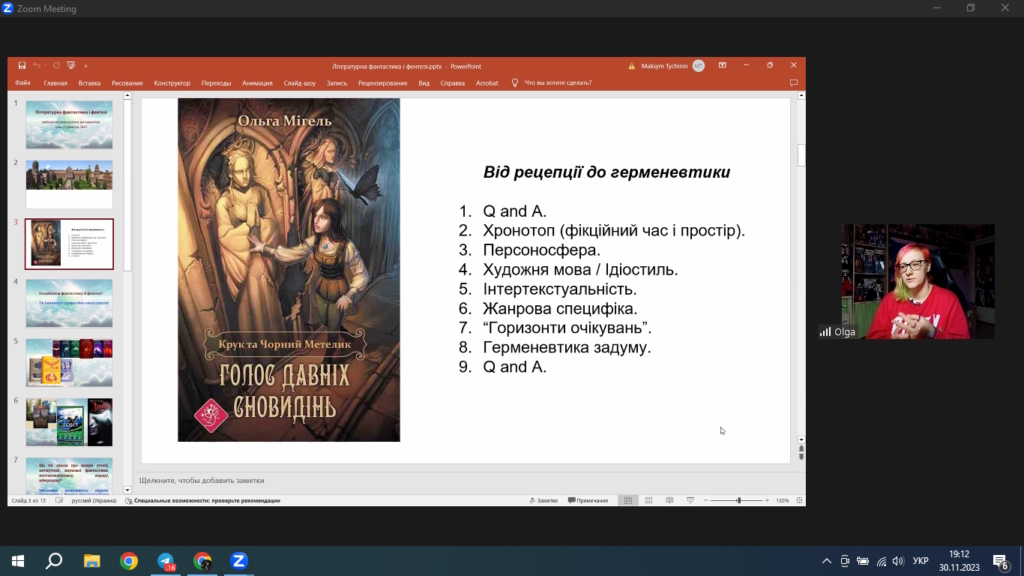The height and width of the screenshot is (576, 1024).
Task: Click the zoom slider handle in status bar
Action: [x=739, y=500]
